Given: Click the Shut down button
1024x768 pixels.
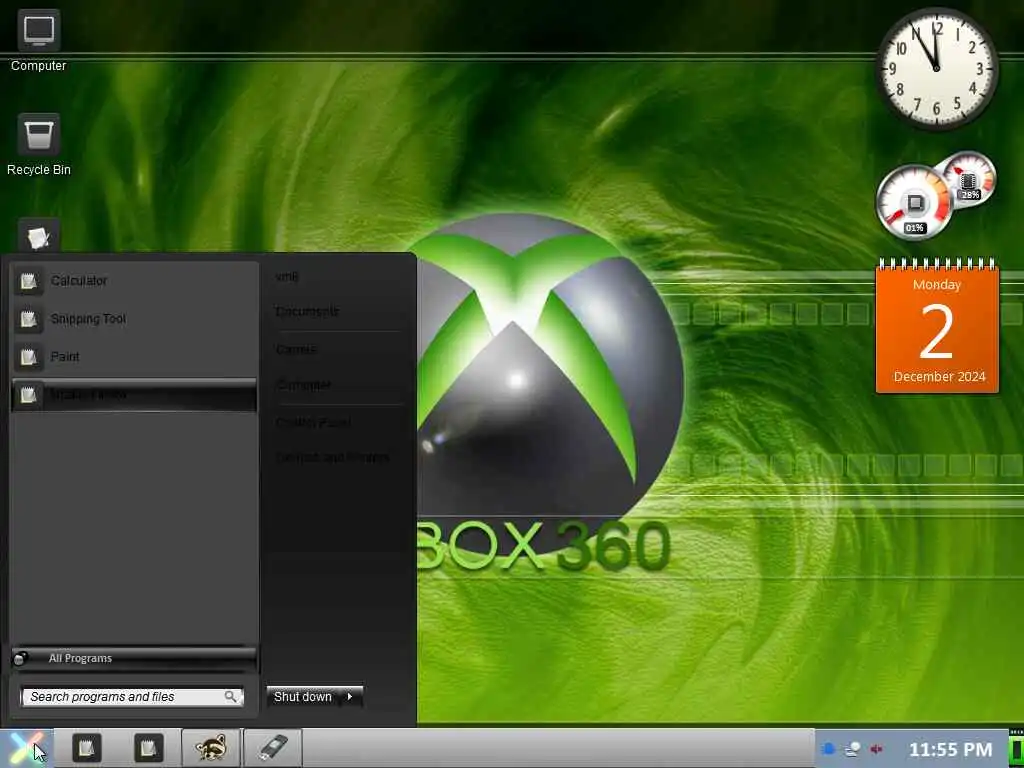Looking at the screenshot, I should point(303,697).
